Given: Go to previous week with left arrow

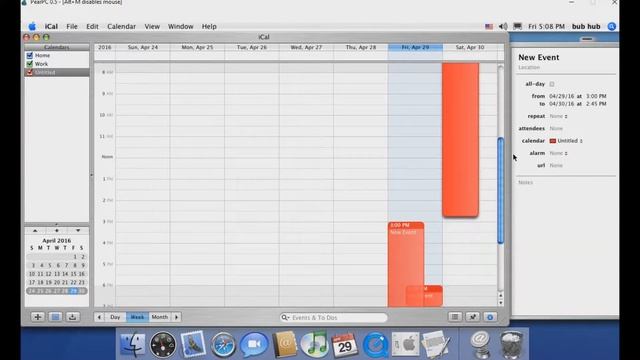Looking at the screenshot, I should pyautogui.click(x=99, y=317).
